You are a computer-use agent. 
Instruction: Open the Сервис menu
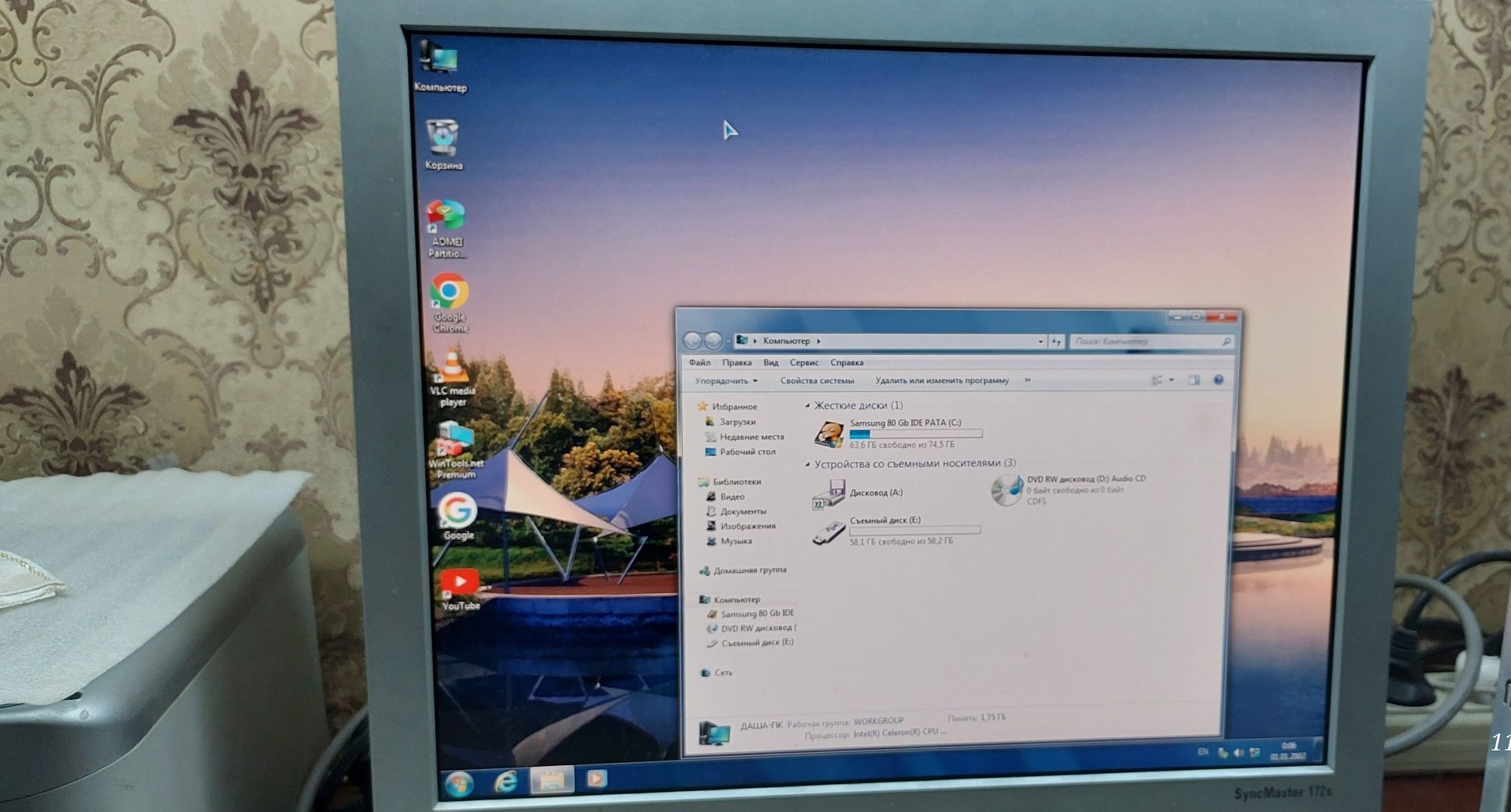[804, 362]
